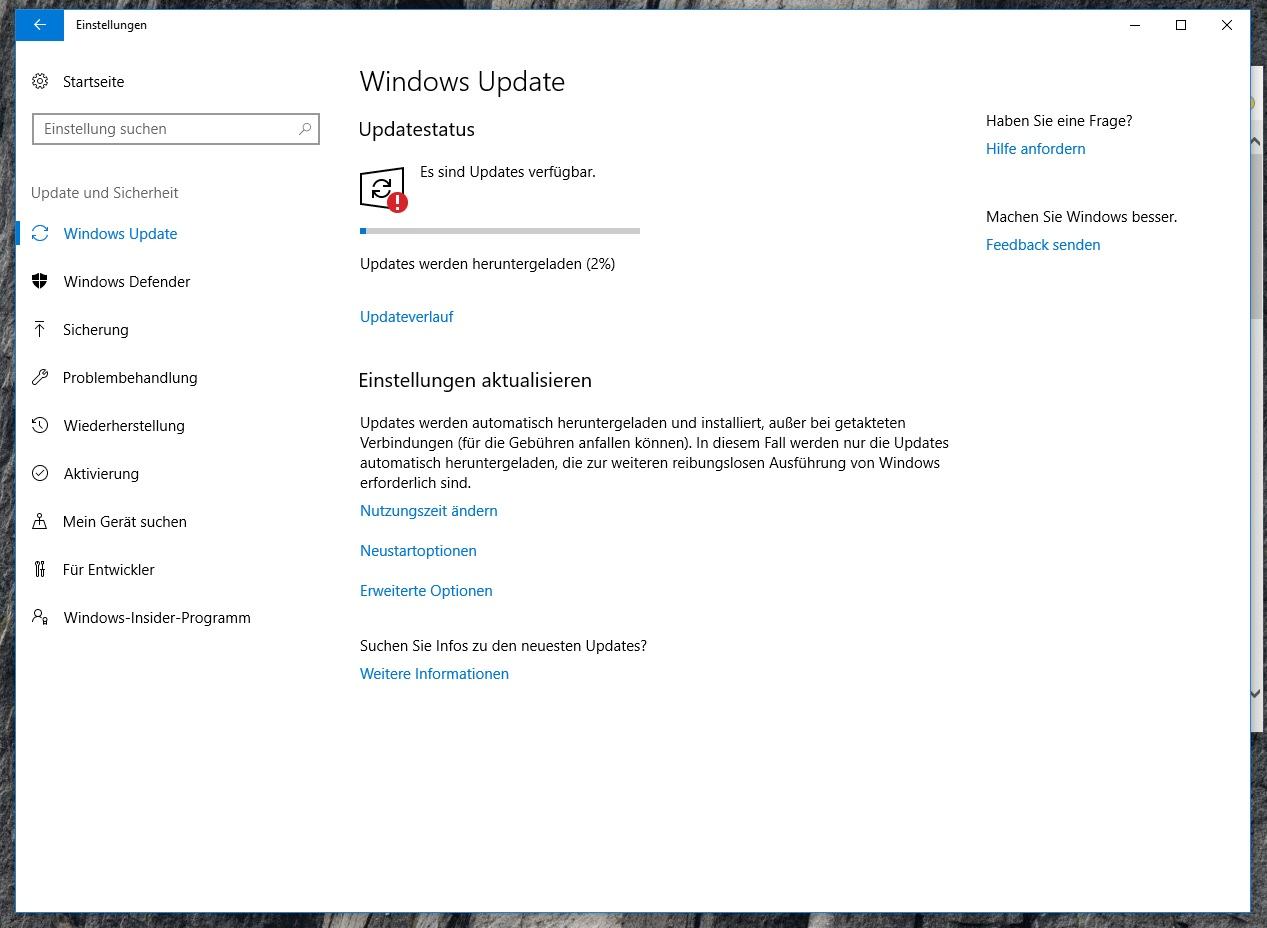The width and height of the screenshot is (1267, 928).
Task: Click 'Haben Sie eine Frage?' text
Action: [x=1059, y=121]
